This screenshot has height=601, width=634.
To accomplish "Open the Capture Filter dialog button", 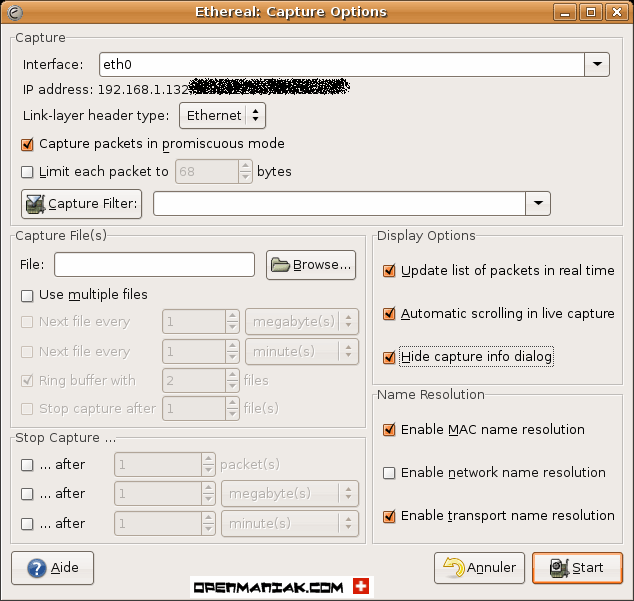I will pos(82,204).
